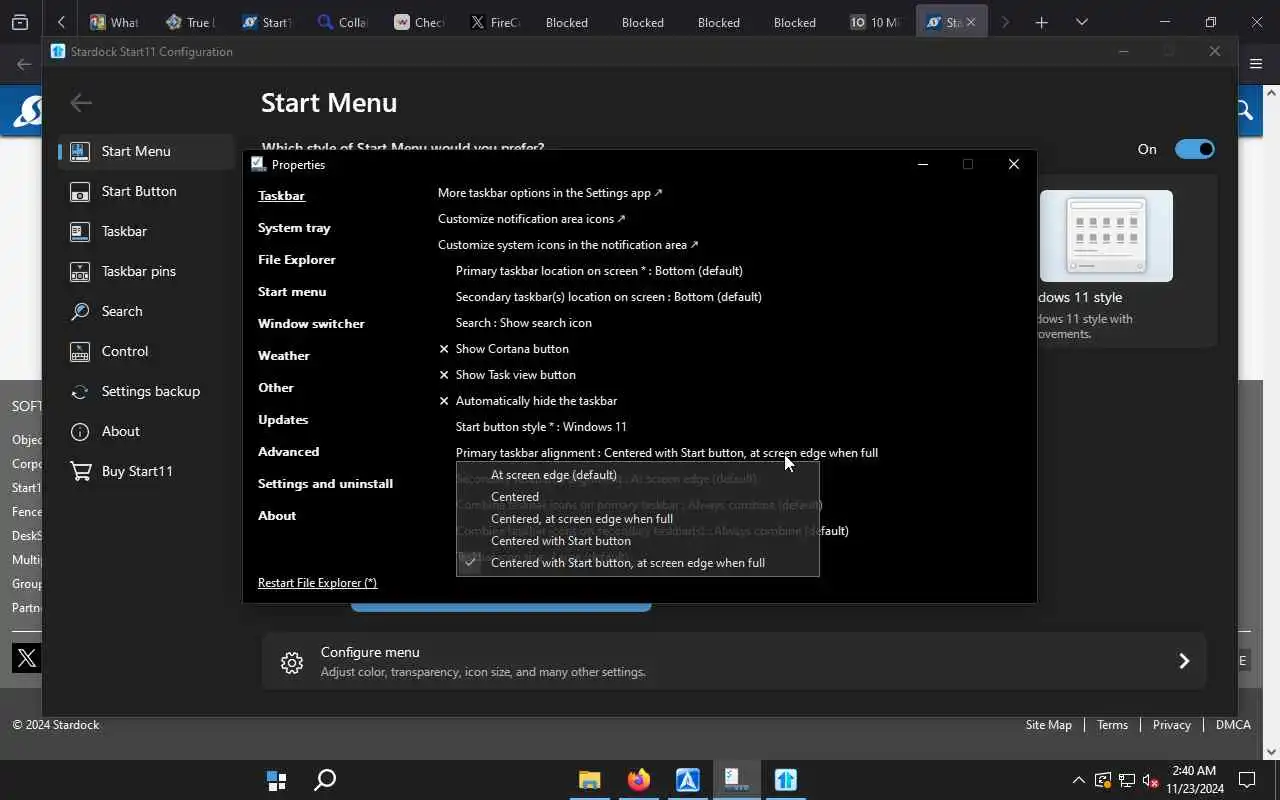Click the Configure menu gear icon
The width and height of the screenshot is (1280, 800).
point(291,662)
